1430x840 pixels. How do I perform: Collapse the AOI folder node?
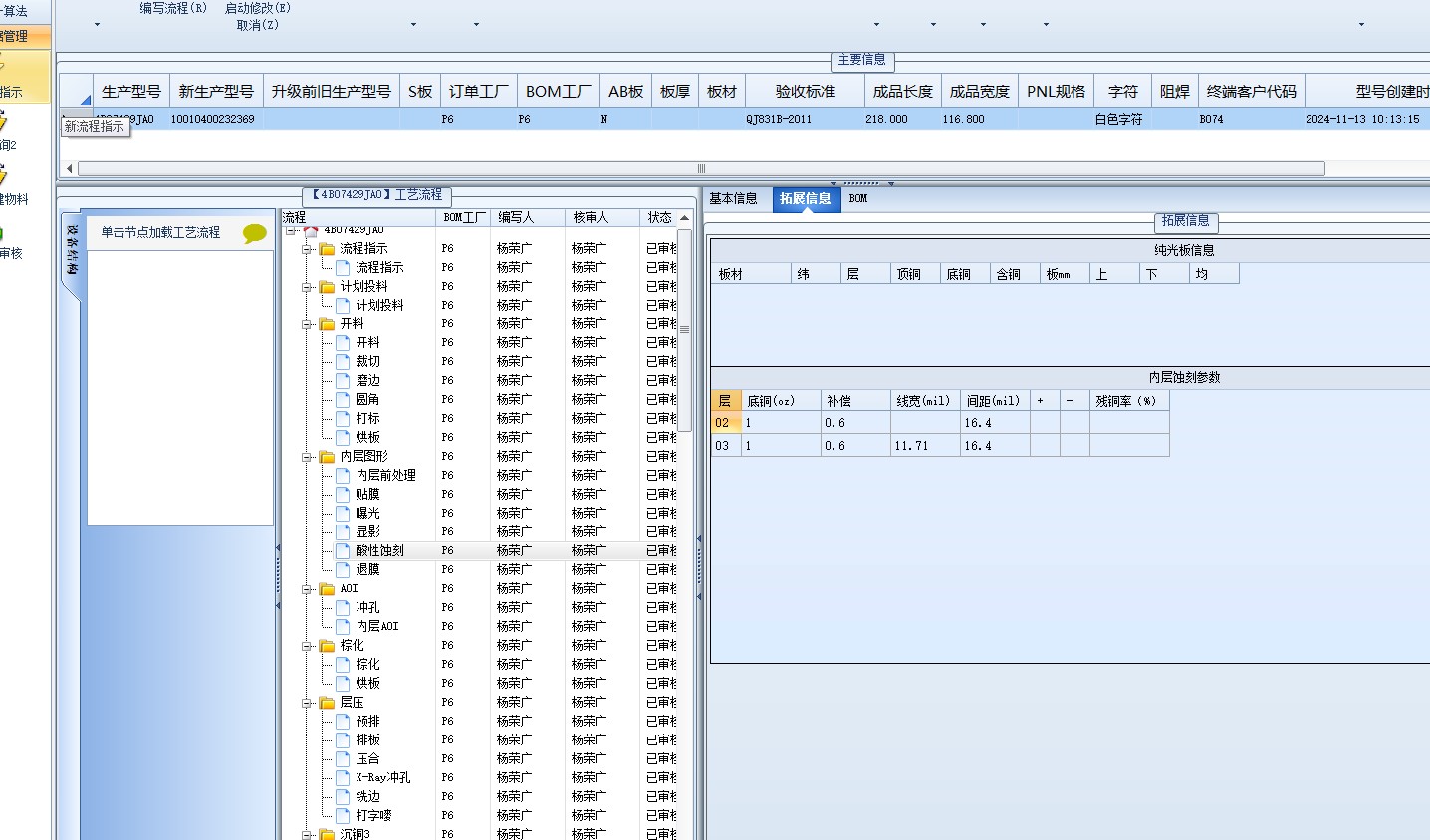(x=308, y=589)
